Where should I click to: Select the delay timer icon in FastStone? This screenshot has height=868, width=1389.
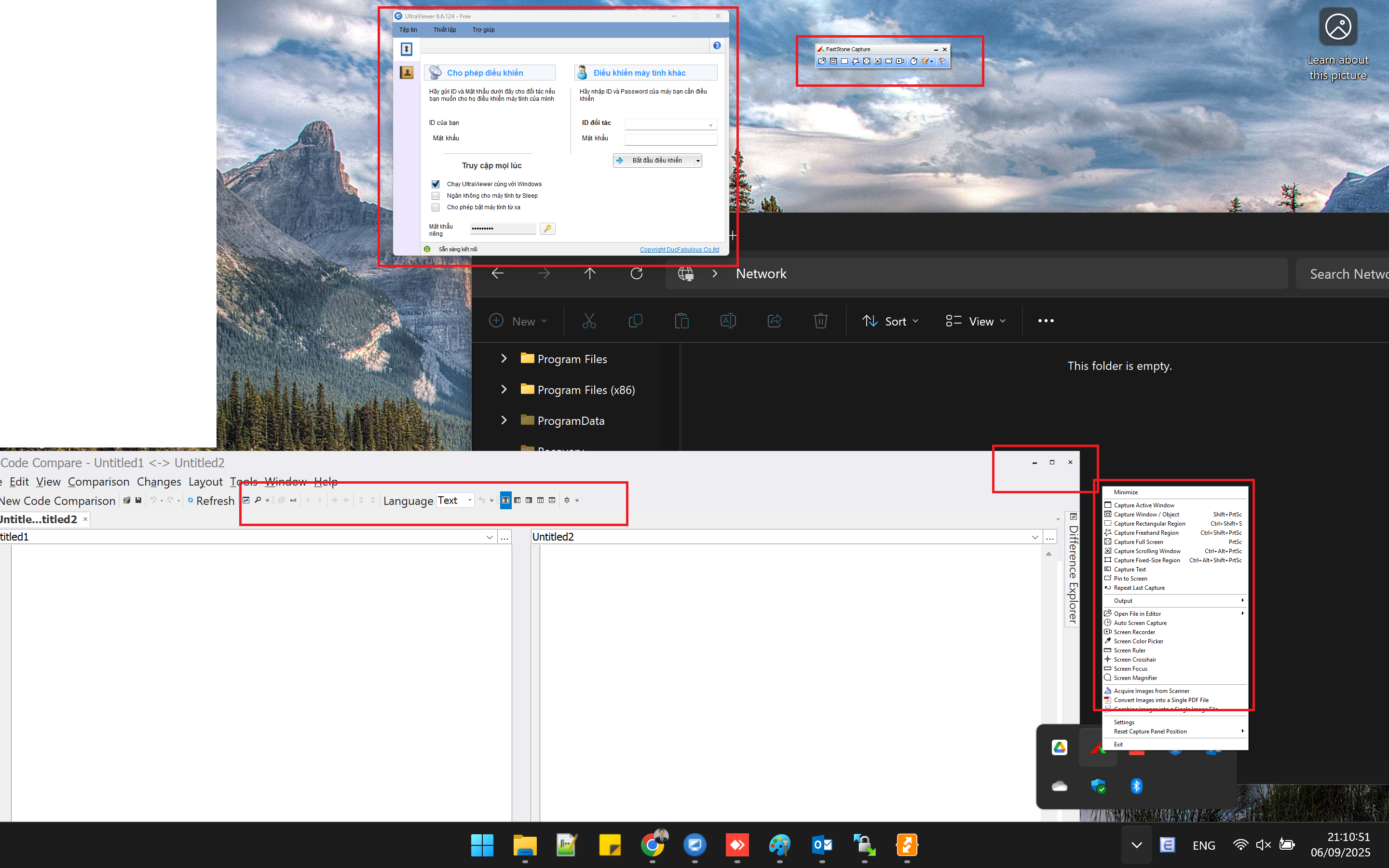coord(914,61)
